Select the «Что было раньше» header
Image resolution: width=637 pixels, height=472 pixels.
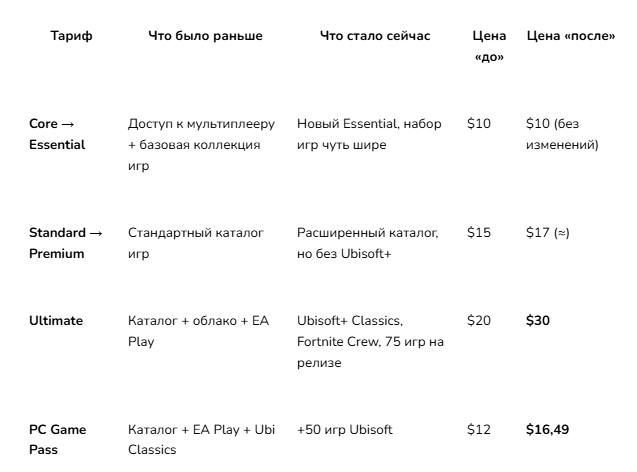[205, 36]
